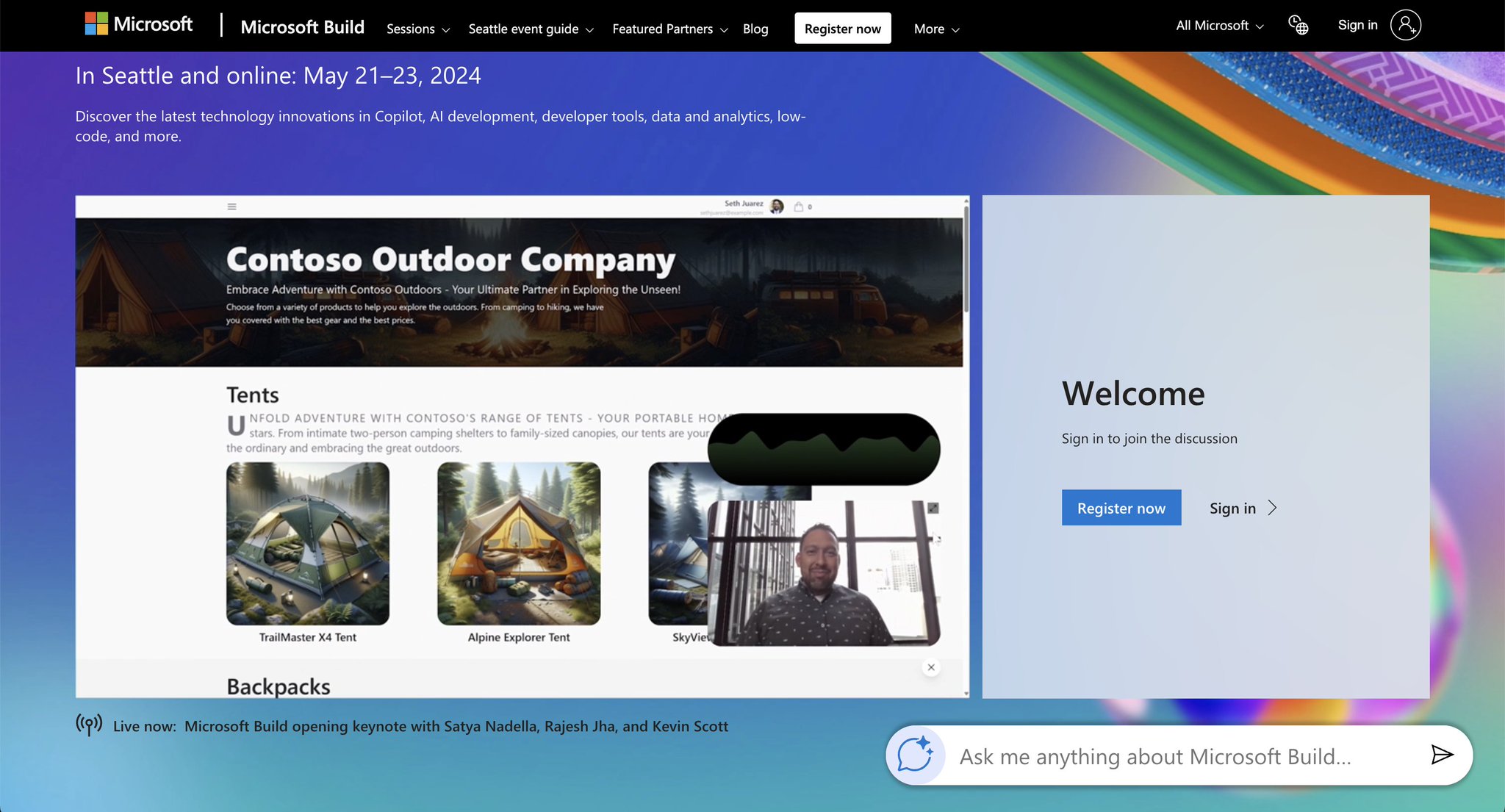
Task: Click blue Register now in Welcome panel
Action: 1121,508
